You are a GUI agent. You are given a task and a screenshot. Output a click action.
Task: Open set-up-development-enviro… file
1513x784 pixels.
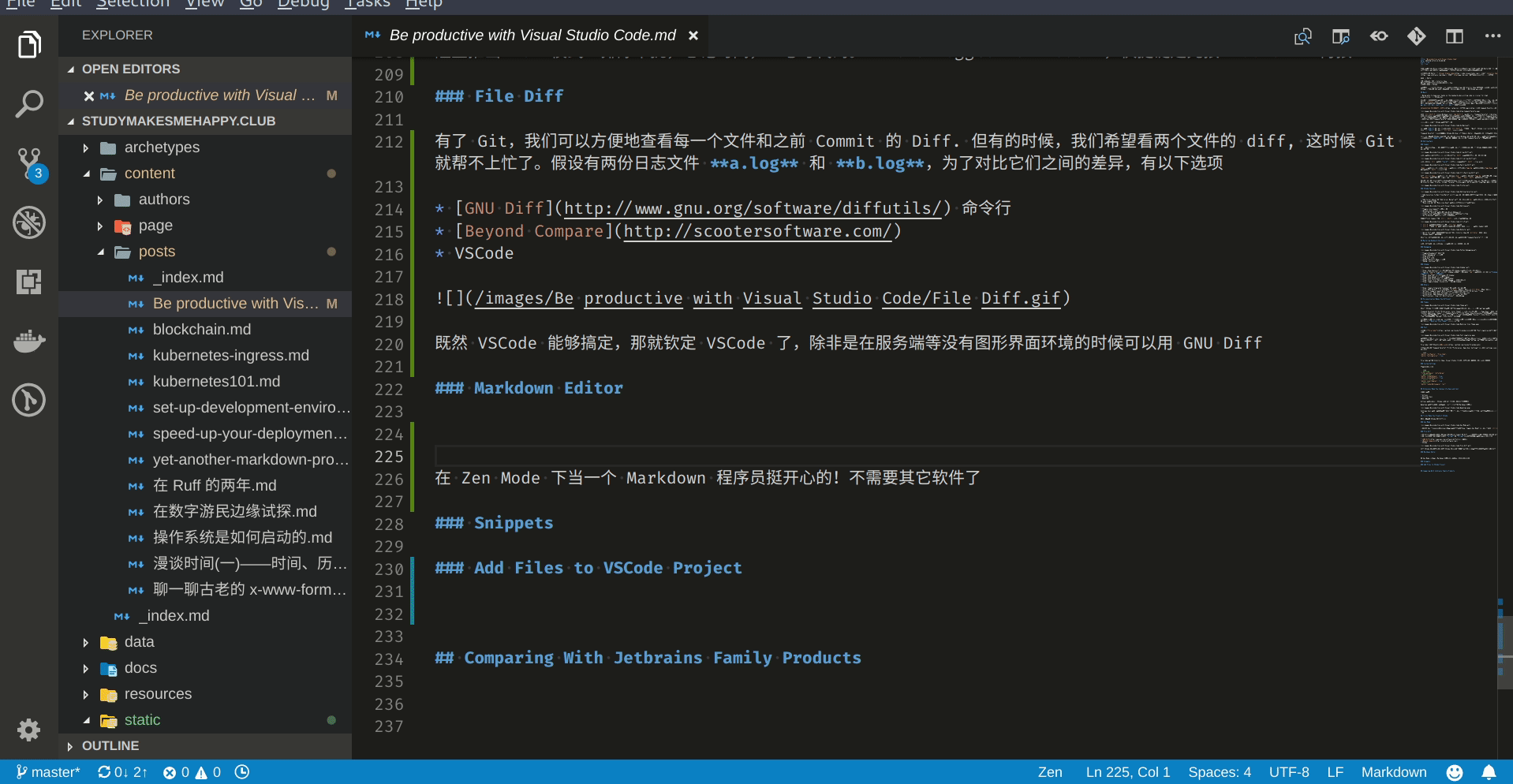pyautogui.click(x=205, y=408)
